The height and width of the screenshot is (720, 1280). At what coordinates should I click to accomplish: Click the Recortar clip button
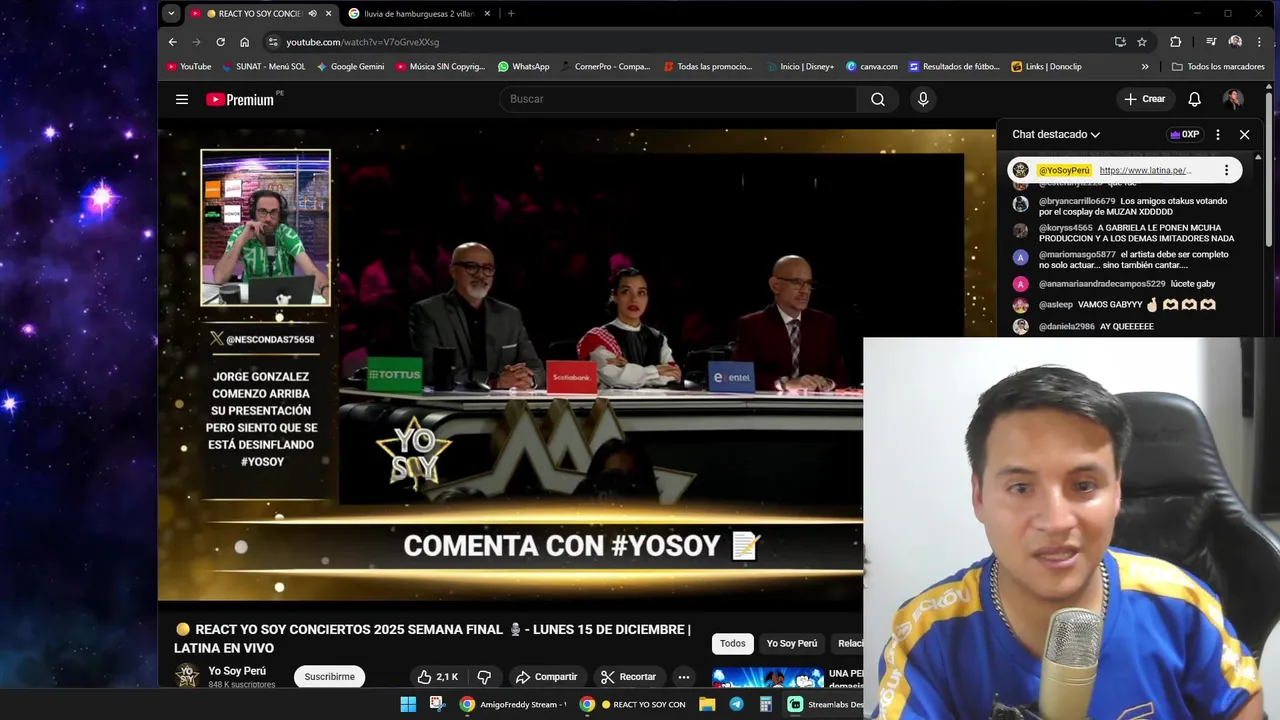628,677
